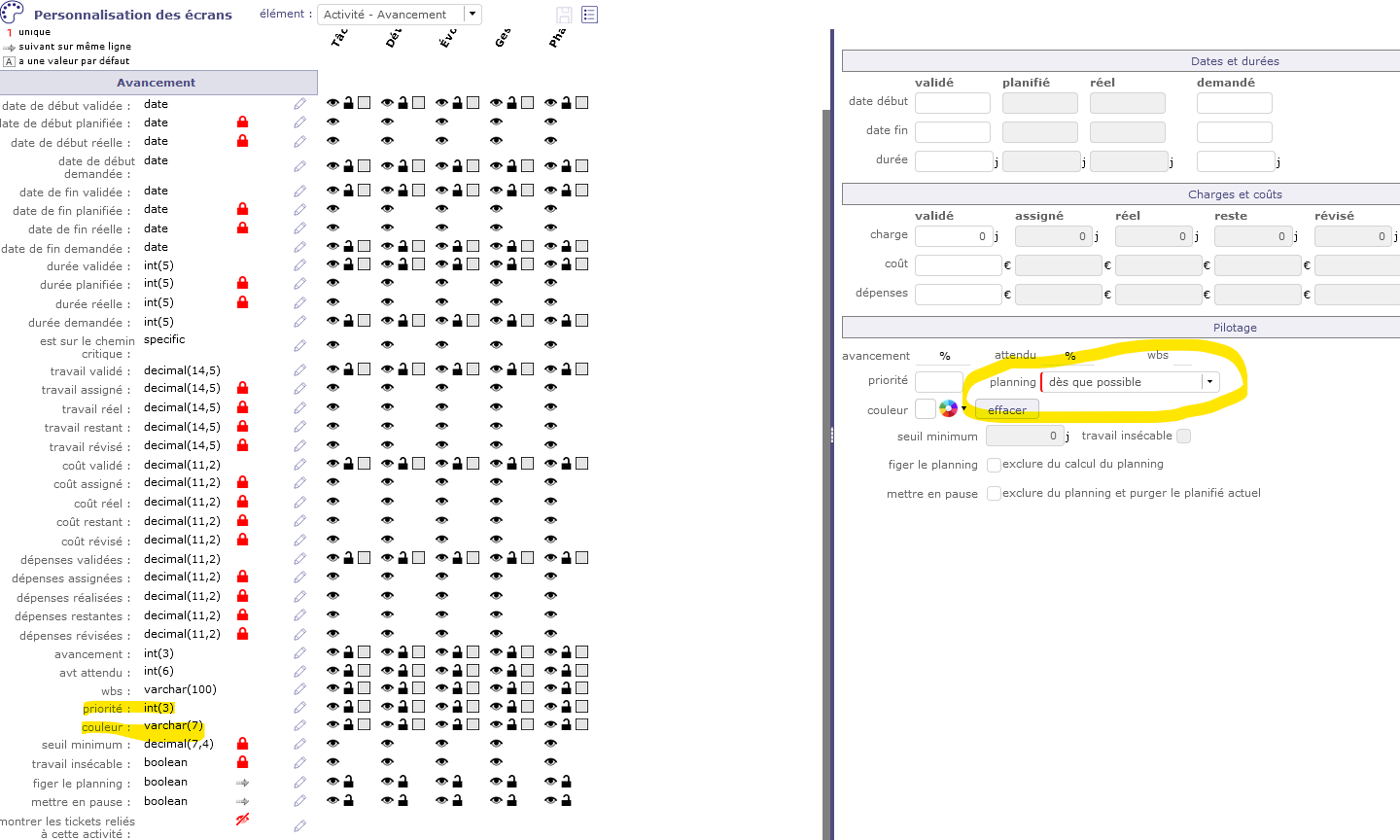Click the pencil icon for 'travail validé'
The width and height of the screenshot is (1400, 840).
coord(299,370)
